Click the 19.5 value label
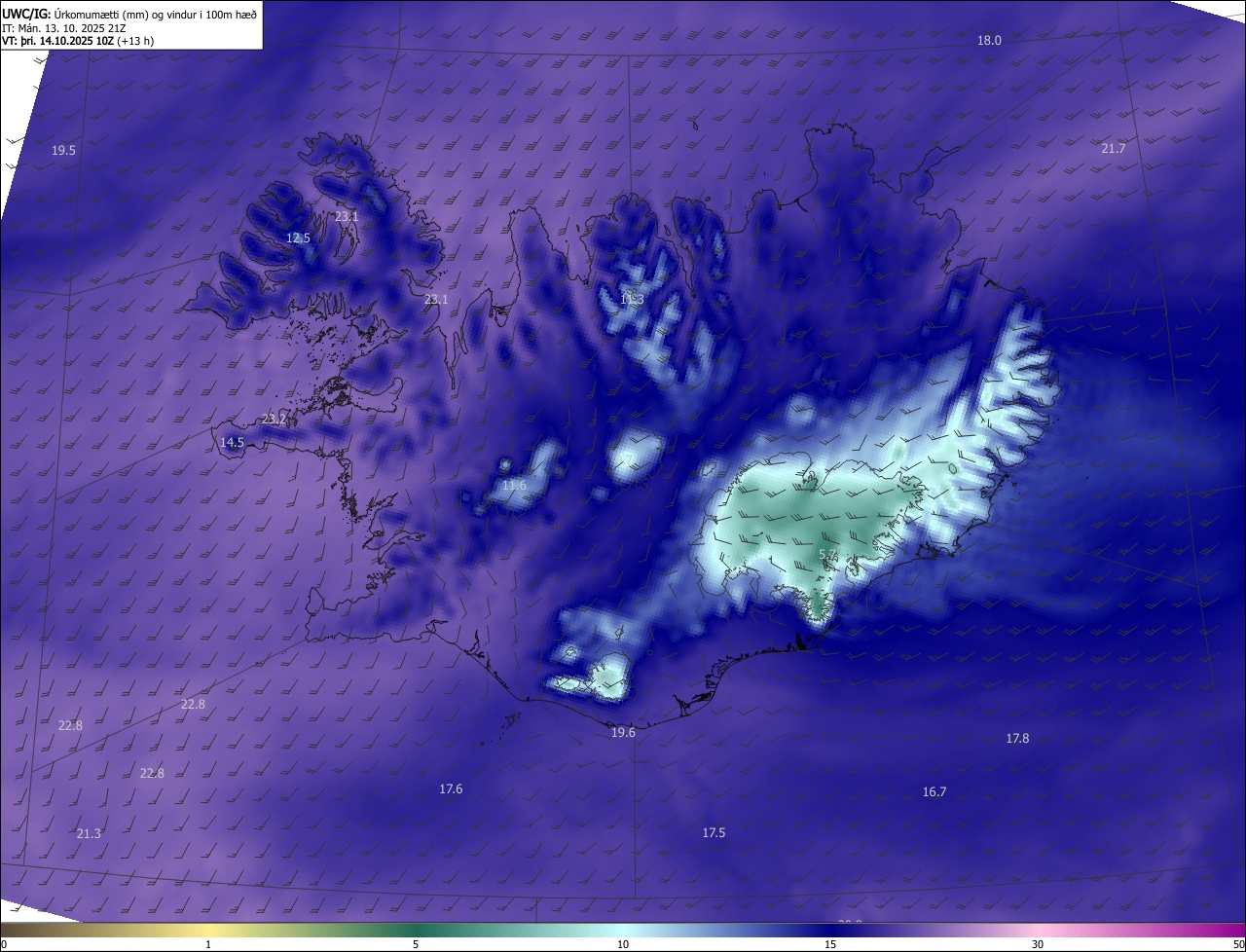The image size is (1246, 952). point(63,150)
